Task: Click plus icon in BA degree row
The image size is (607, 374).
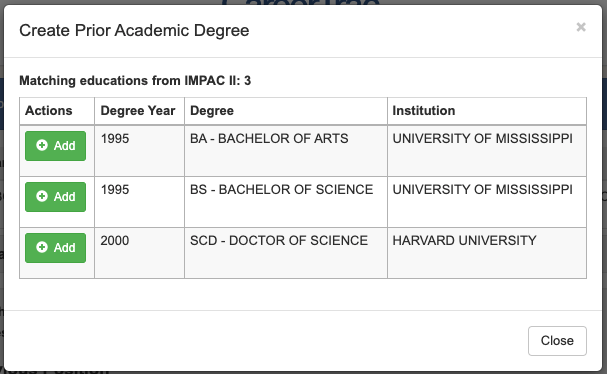Action: (42, 145)
